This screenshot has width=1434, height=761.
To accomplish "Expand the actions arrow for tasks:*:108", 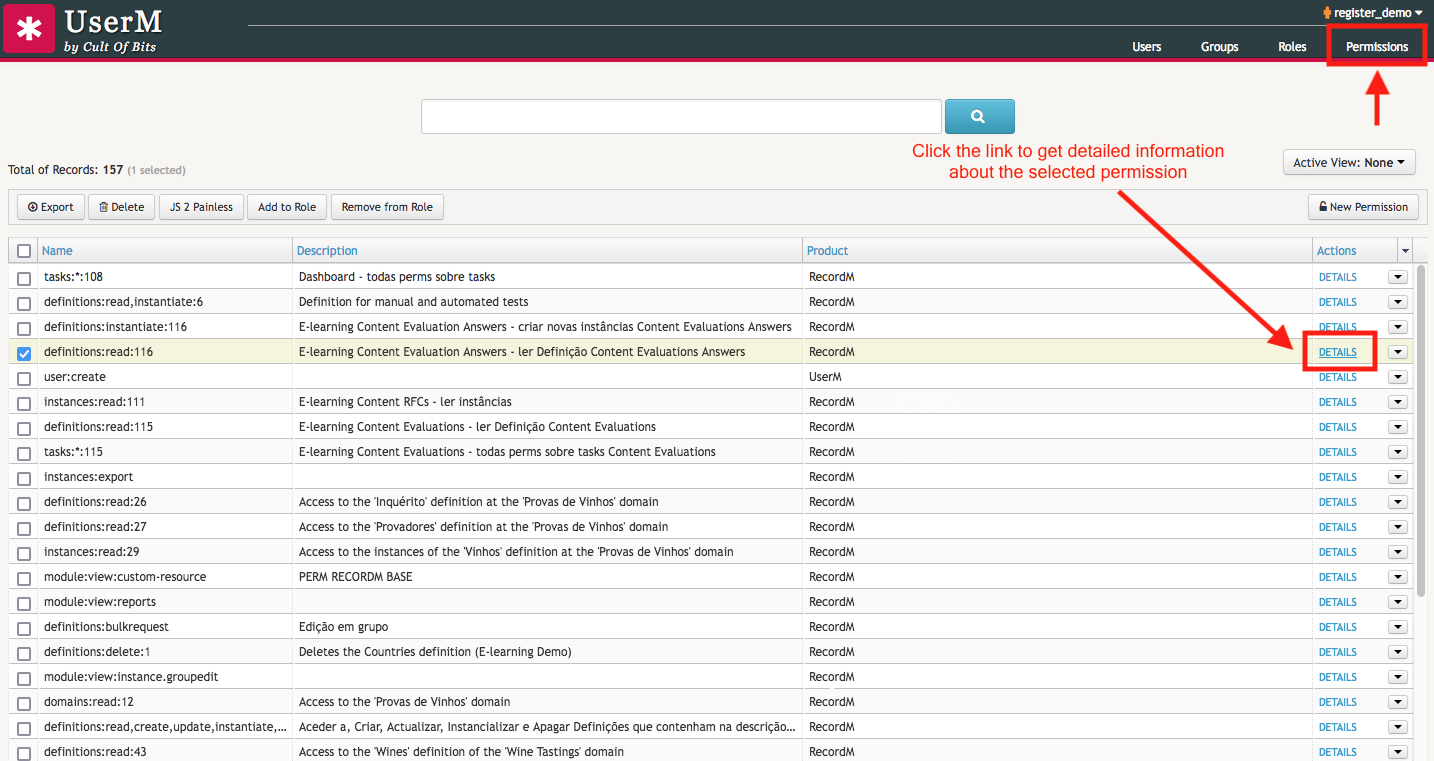I will [1398, 277].
